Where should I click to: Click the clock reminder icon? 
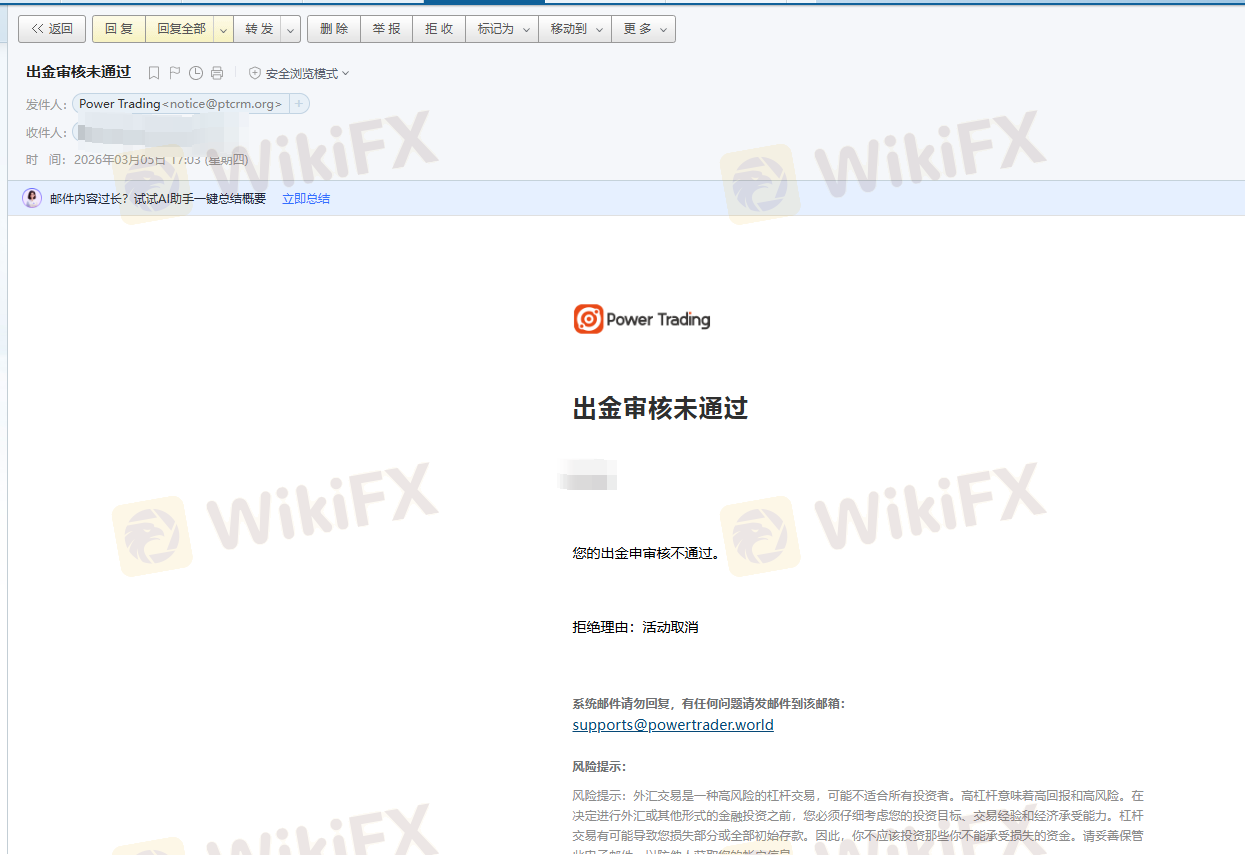click(x=196, y=73)
